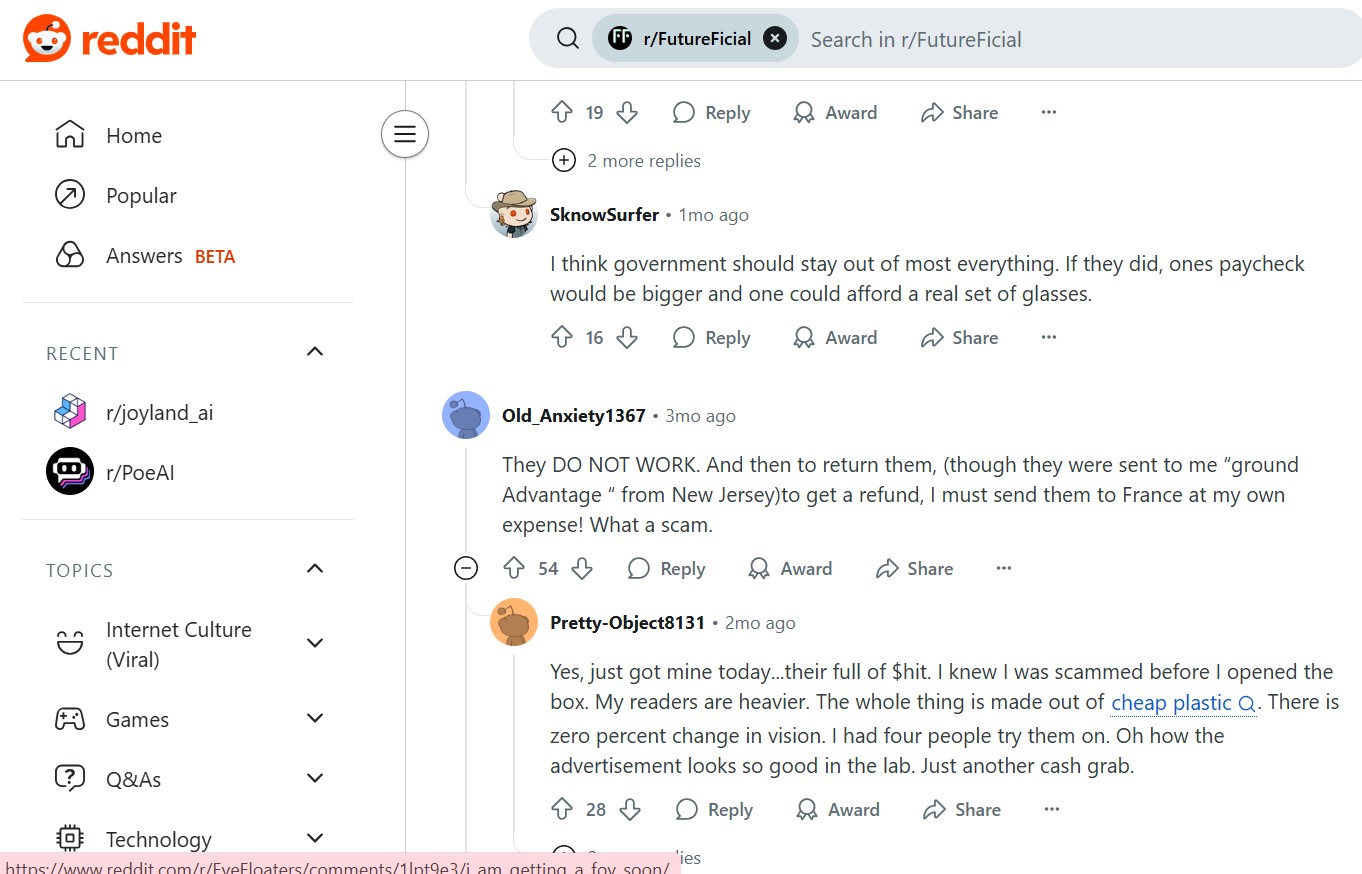Reply to Pretty-Object8131's comment
Screen dimensions: 1362x874
tap(714, 809)
